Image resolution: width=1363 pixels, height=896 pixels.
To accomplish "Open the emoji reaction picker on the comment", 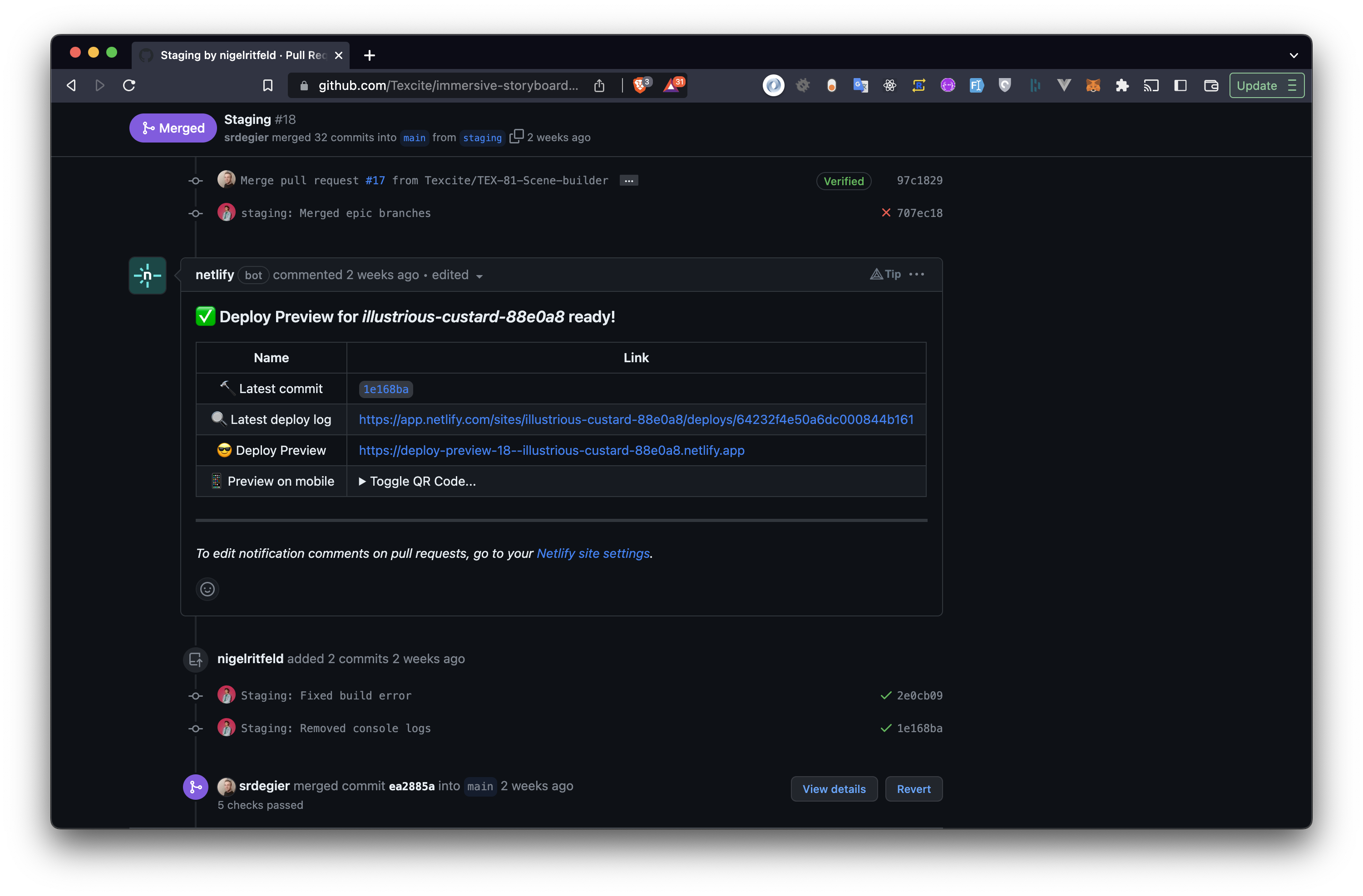I will [x=207, y=589].
